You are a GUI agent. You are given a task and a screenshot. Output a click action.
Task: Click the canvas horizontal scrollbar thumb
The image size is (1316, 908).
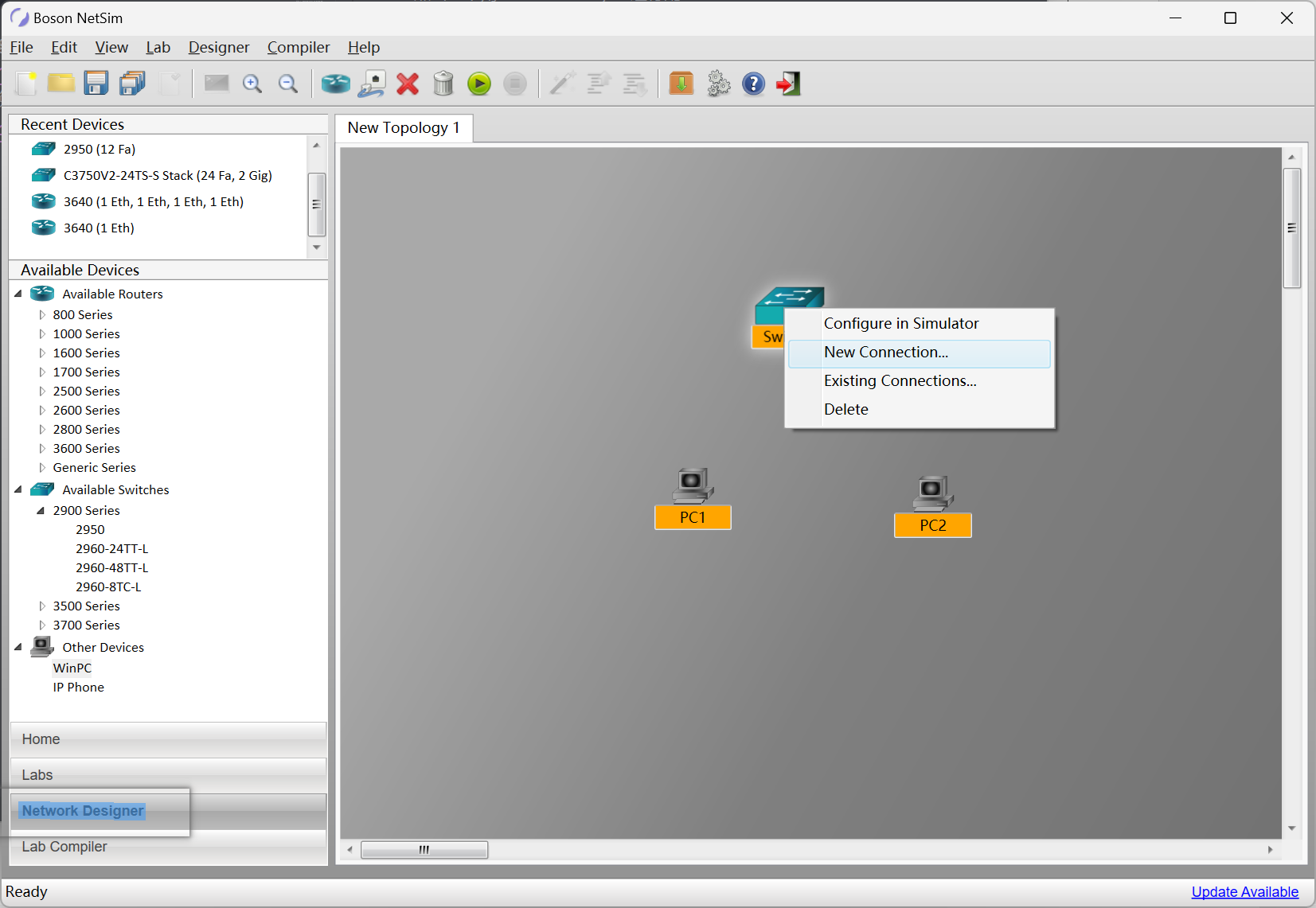[x=424, y=850]
